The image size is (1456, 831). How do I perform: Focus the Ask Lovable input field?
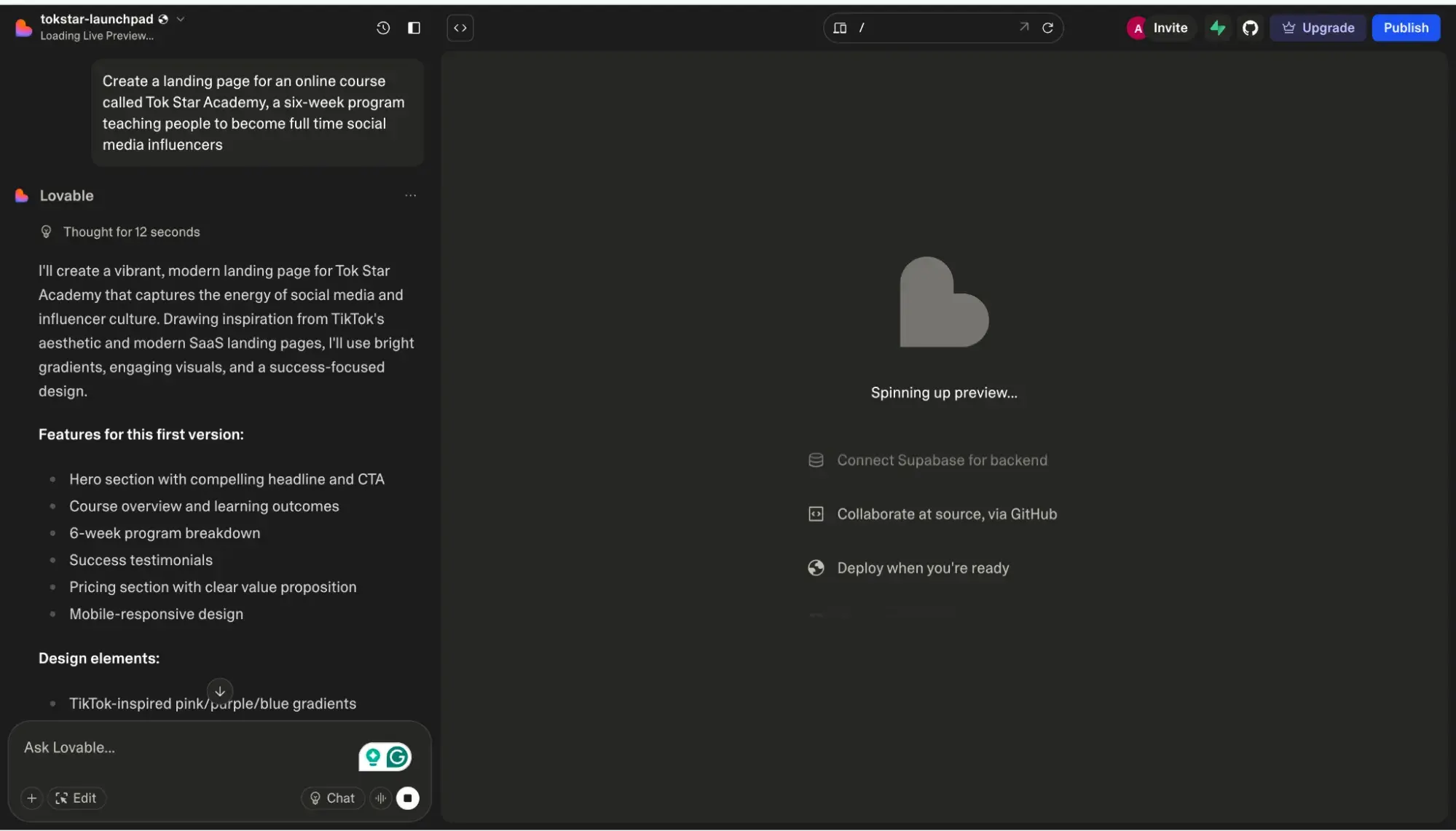click(x=186, y=748)
